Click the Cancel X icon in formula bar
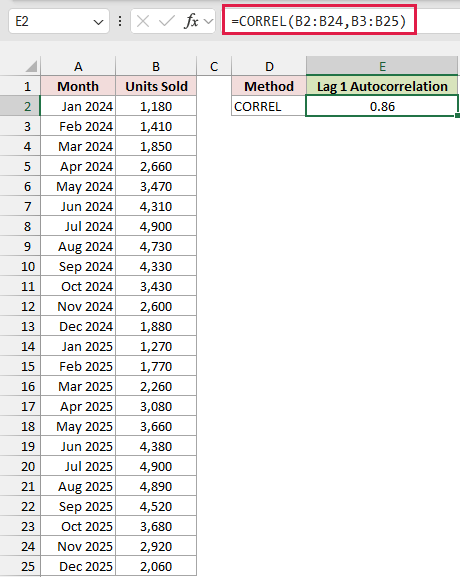Image resolution: width=460 pixels, height=577 pixels. (x=143, y=21)
